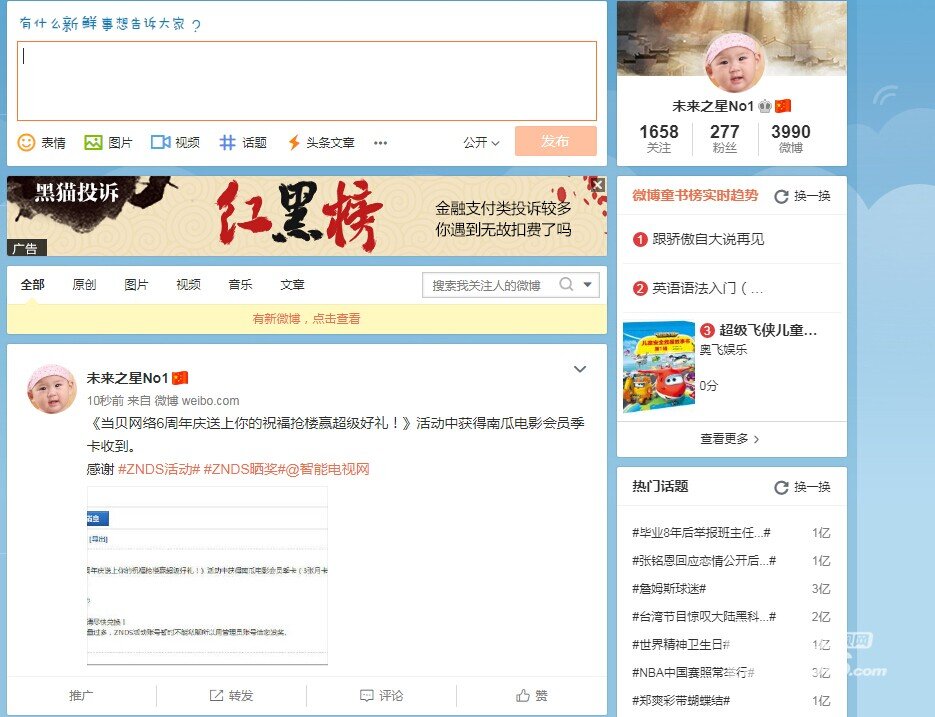Click the 转发 repost icon on the post
This screenshot has height=717, width=935.
click(216, 696)
